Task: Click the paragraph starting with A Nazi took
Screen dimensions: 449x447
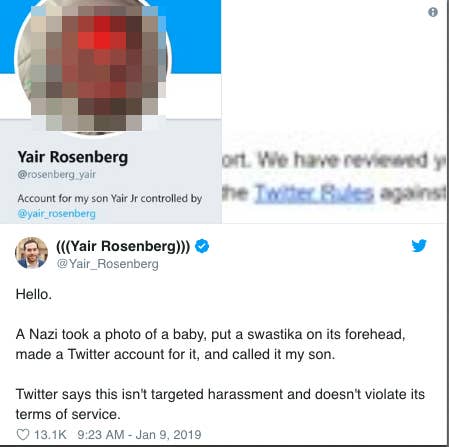Action: point(210,344)
